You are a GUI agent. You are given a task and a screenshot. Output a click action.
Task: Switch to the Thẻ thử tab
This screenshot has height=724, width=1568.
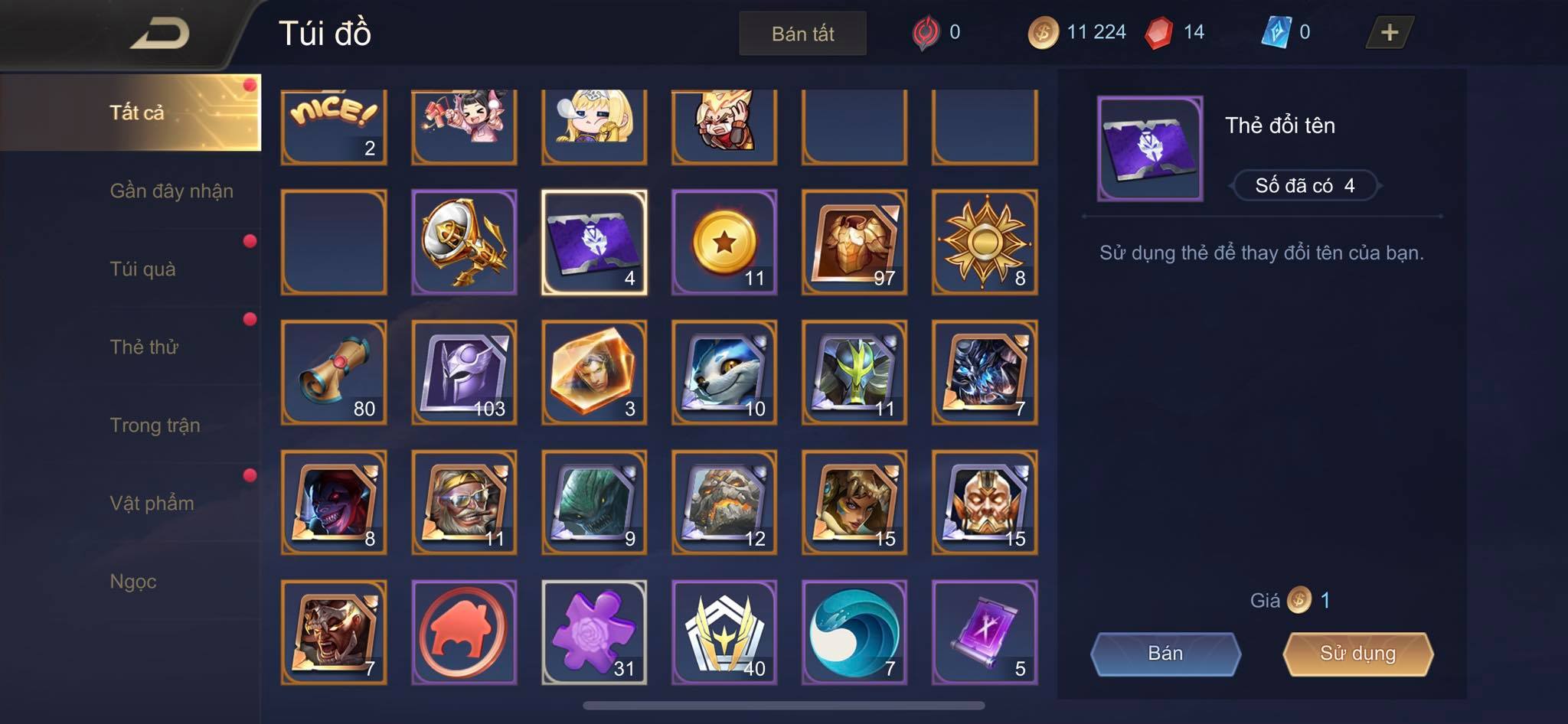[x=144, y=347]
